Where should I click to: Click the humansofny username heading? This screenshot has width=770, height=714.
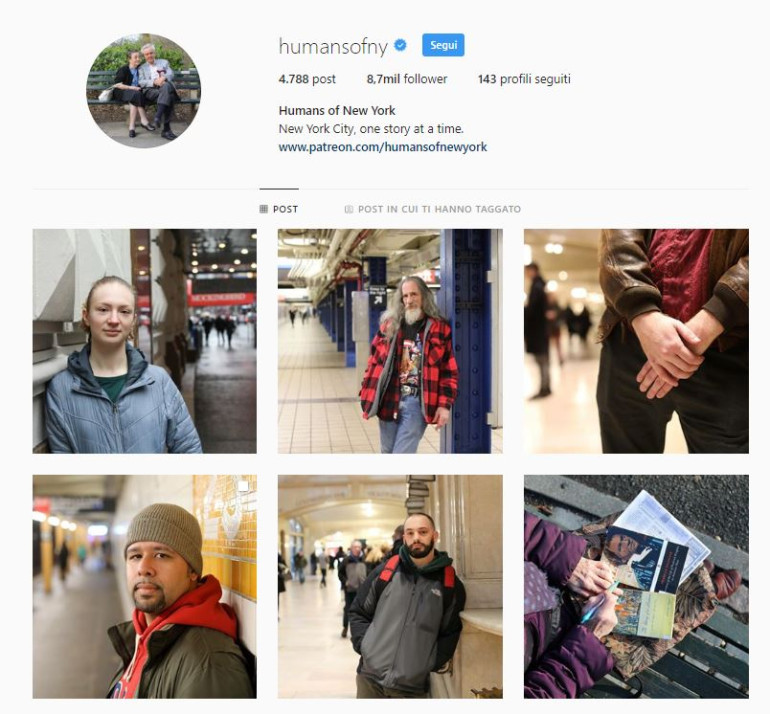point(333,46)
